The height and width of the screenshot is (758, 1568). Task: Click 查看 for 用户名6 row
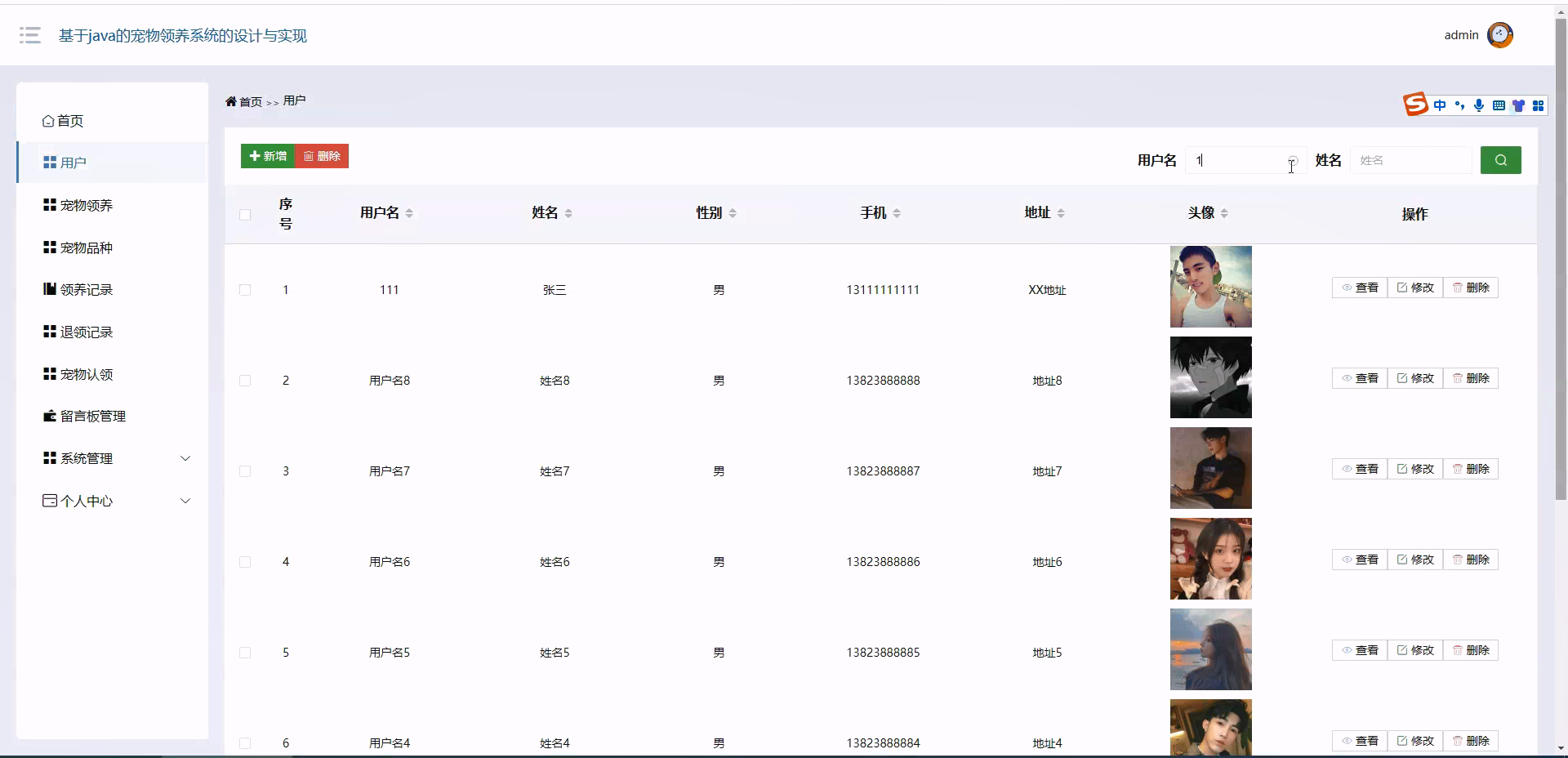[1360, 560]
